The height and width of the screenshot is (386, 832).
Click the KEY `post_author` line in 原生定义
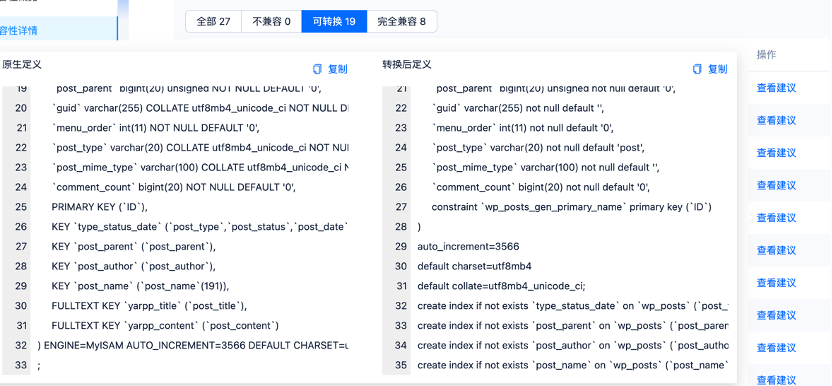pyautogui.click(x=134, y=266)
